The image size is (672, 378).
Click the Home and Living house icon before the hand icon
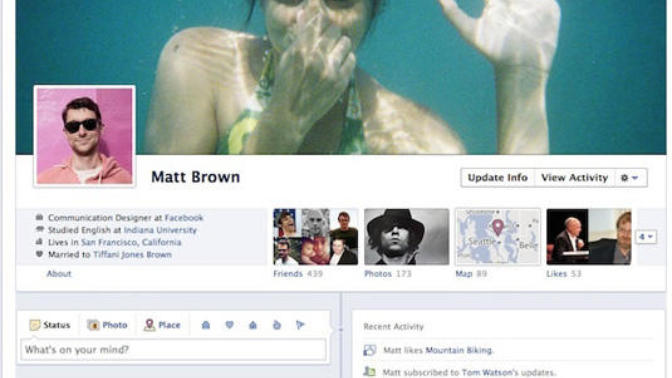pyautogui.click(x=253, y=325)
